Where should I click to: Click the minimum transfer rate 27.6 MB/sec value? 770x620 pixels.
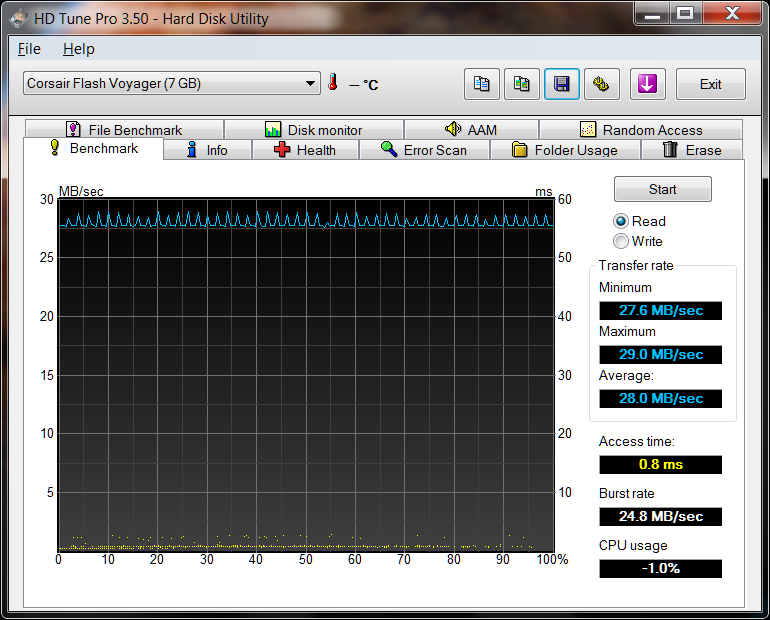660,311
